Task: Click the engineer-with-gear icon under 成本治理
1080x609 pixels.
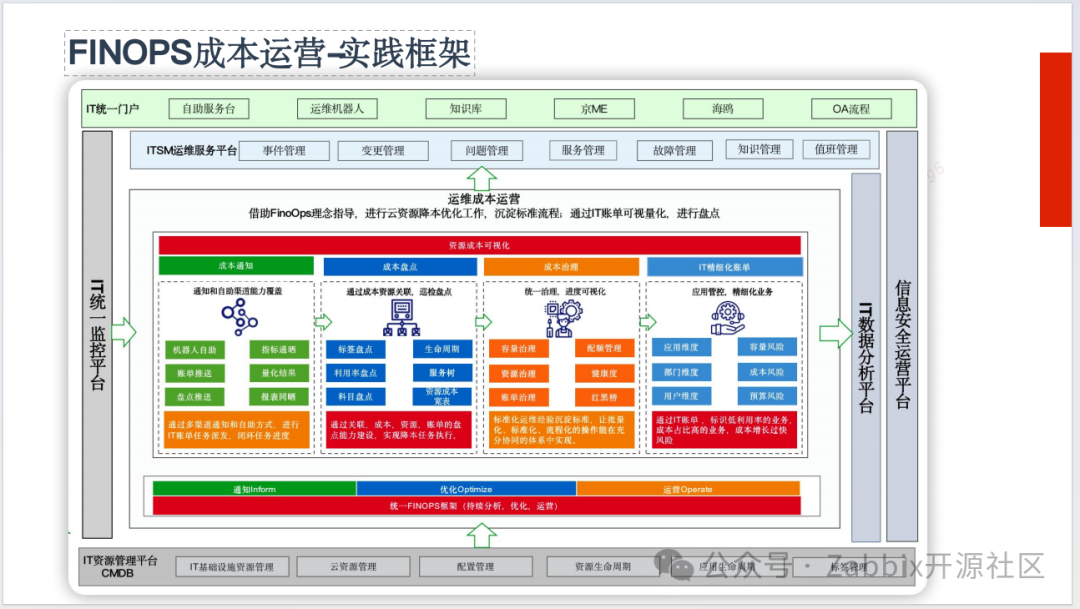Action: 563,319
